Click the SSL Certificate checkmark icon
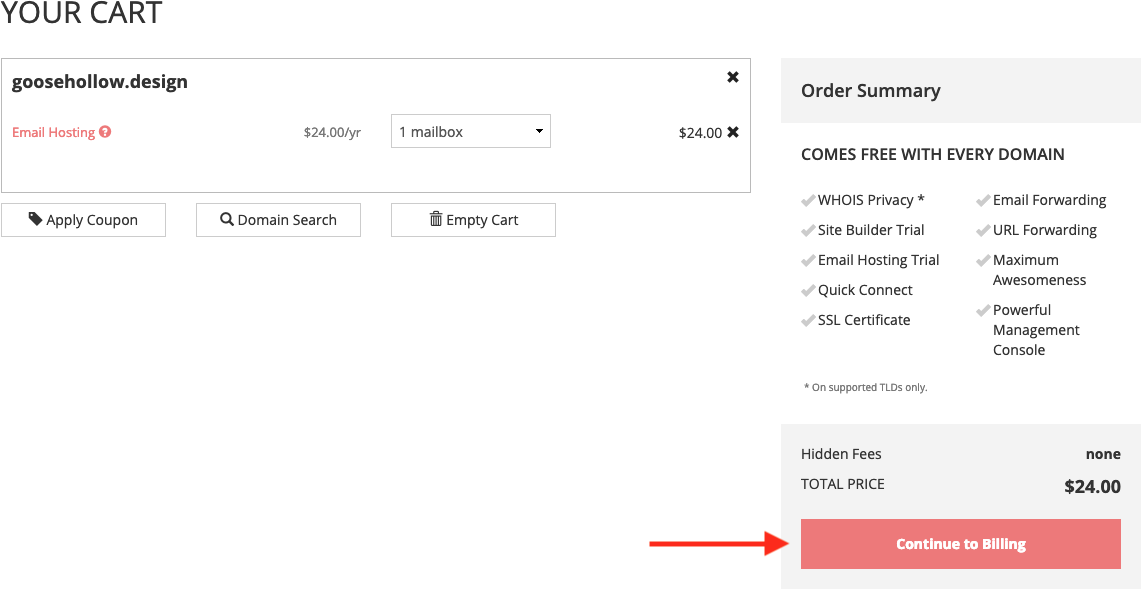 coord(807,321)
